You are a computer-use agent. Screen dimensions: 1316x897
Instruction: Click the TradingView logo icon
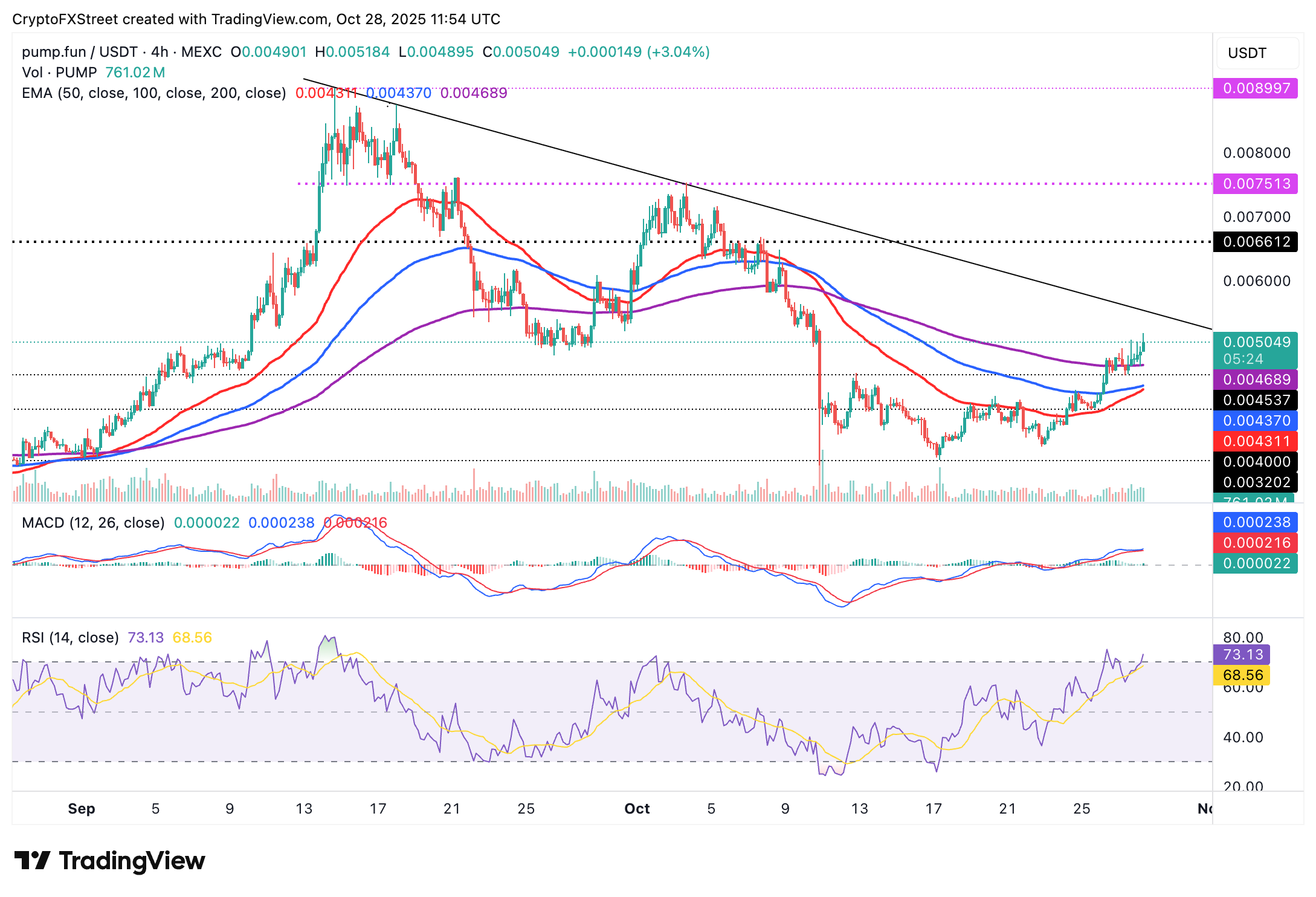(33, 860)
